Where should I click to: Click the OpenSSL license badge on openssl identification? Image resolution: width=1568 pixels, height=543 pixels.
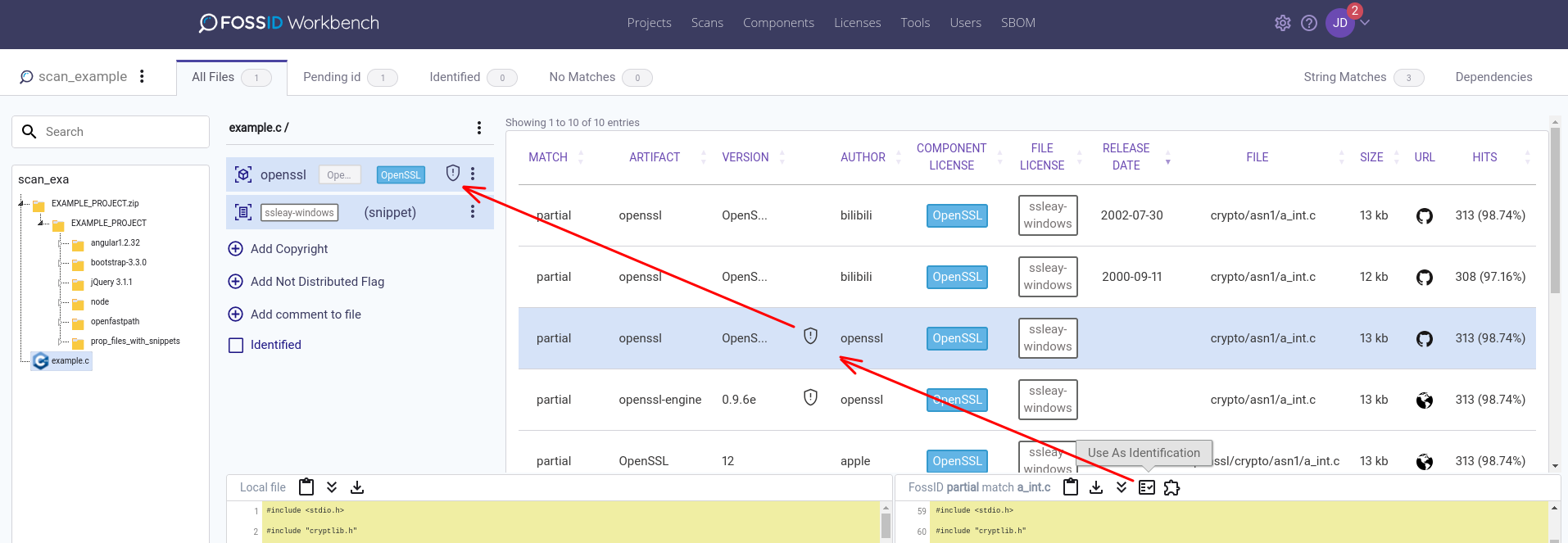[401, 174]
